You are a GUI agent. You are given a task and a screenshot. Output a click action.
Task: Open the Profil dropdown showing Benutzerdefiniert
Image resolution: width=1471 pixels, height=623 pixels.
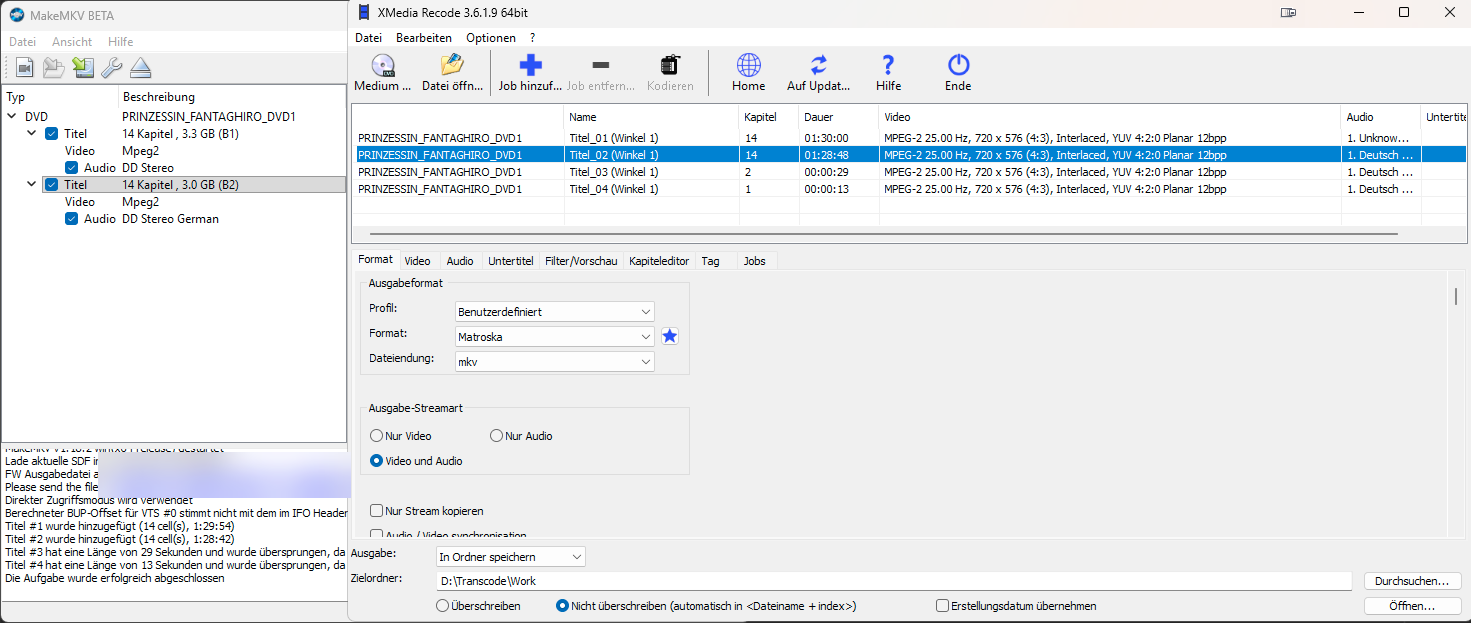pyautogui.click(x=554, y=312)
